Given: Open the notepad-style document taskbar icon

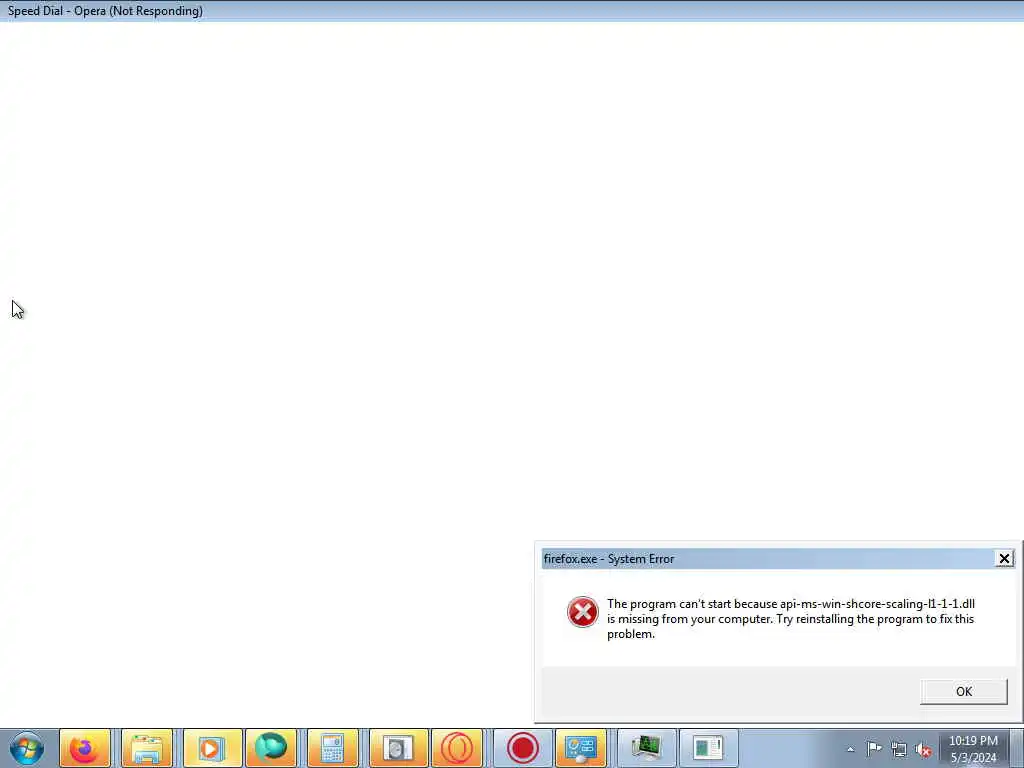Looking at the screenshot, I should click(709, 748).
